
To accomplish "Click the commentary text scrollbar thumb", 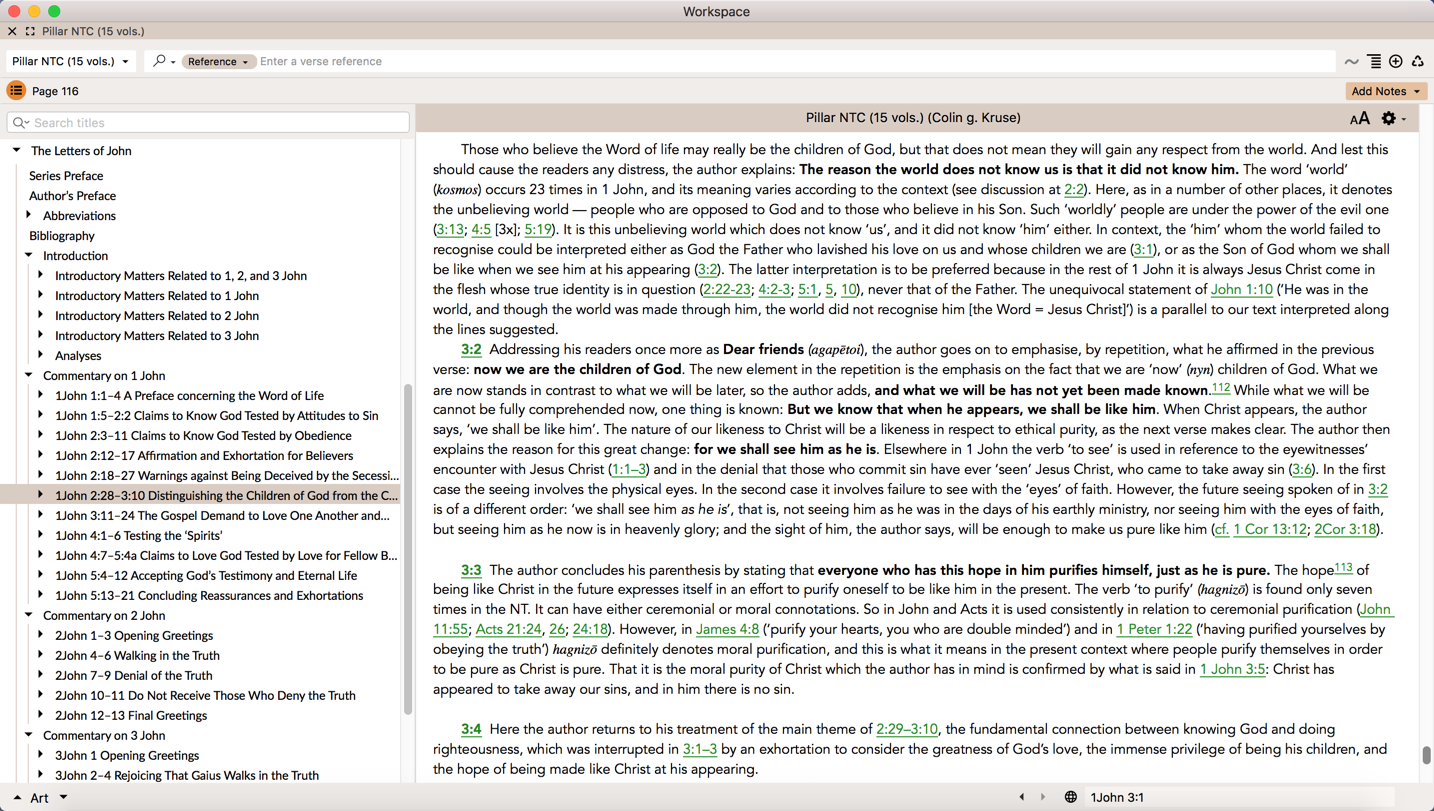I will pos(1426,755).
